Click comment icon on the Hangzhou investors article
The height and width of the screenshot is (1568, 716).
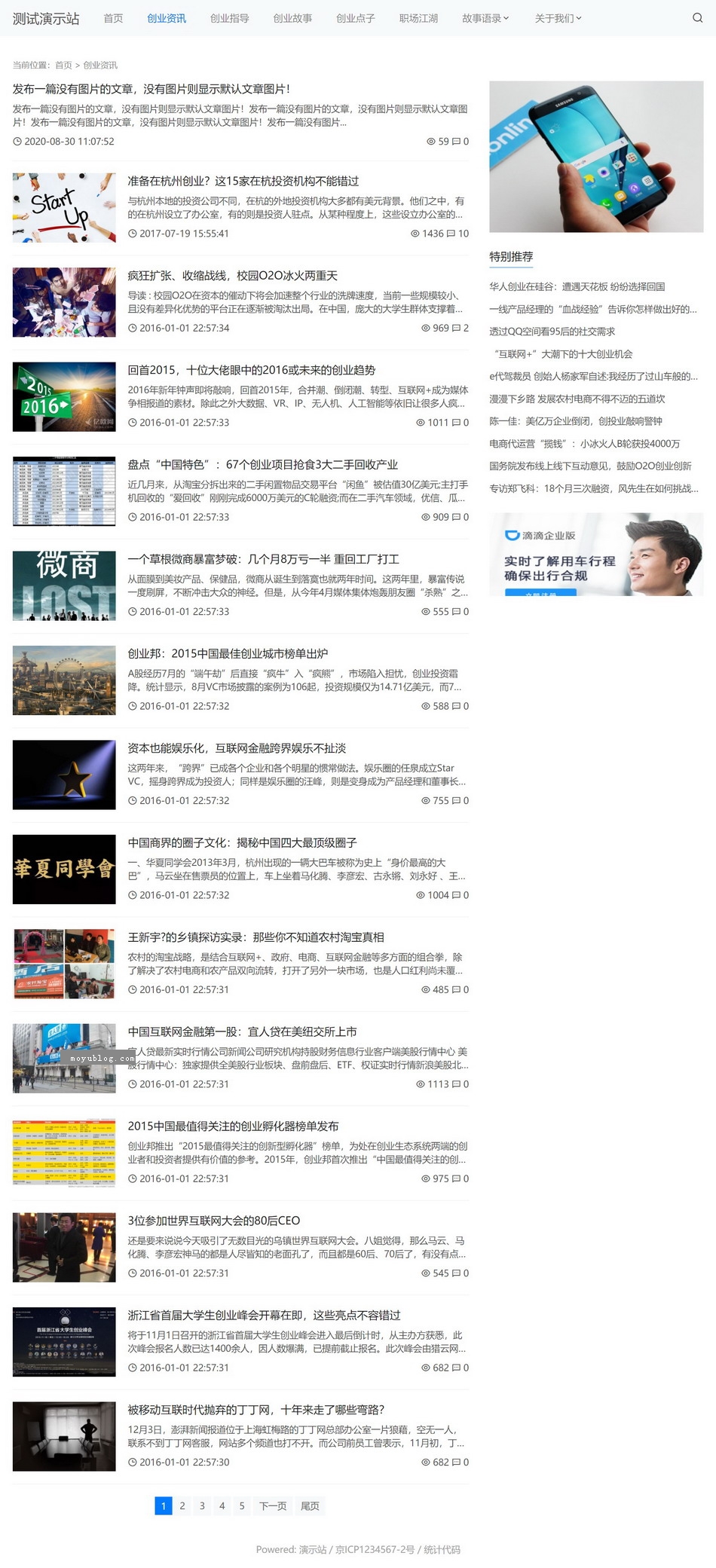(x=451, y=234)
